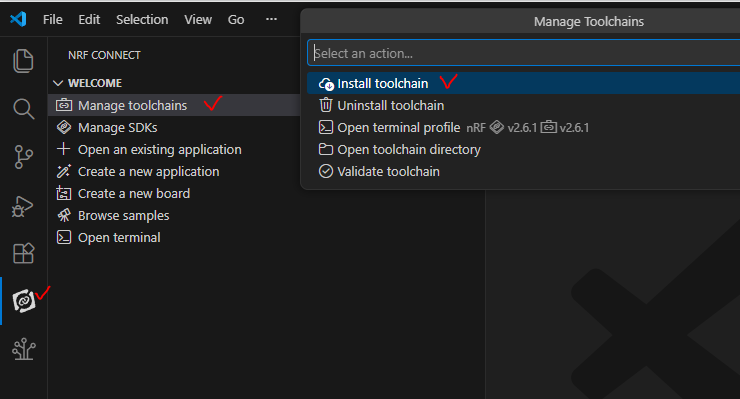Choose Open terminal profile option
The height and width of the screenshot is (399, 740).
(523, 127)
